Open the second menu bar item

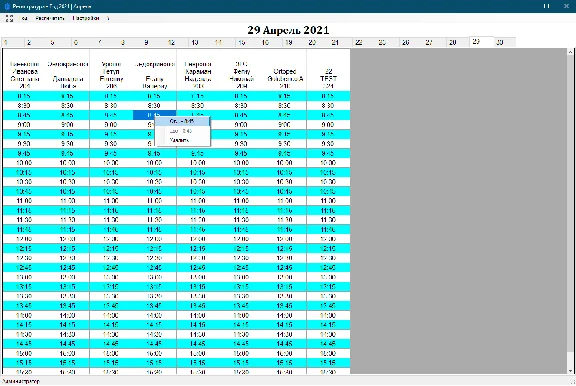point(50,18)
